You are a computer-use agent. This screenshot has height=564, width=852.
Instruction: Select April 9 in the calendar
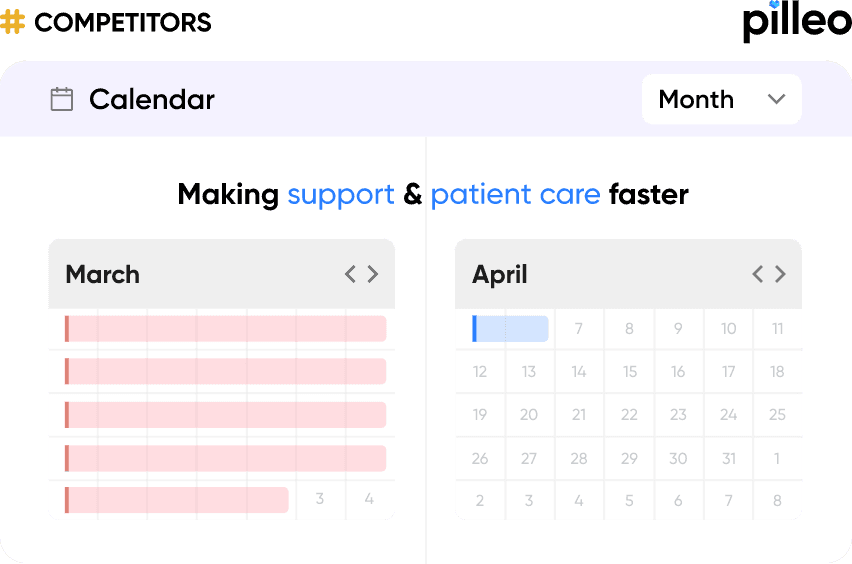click(x=678, y=329)
